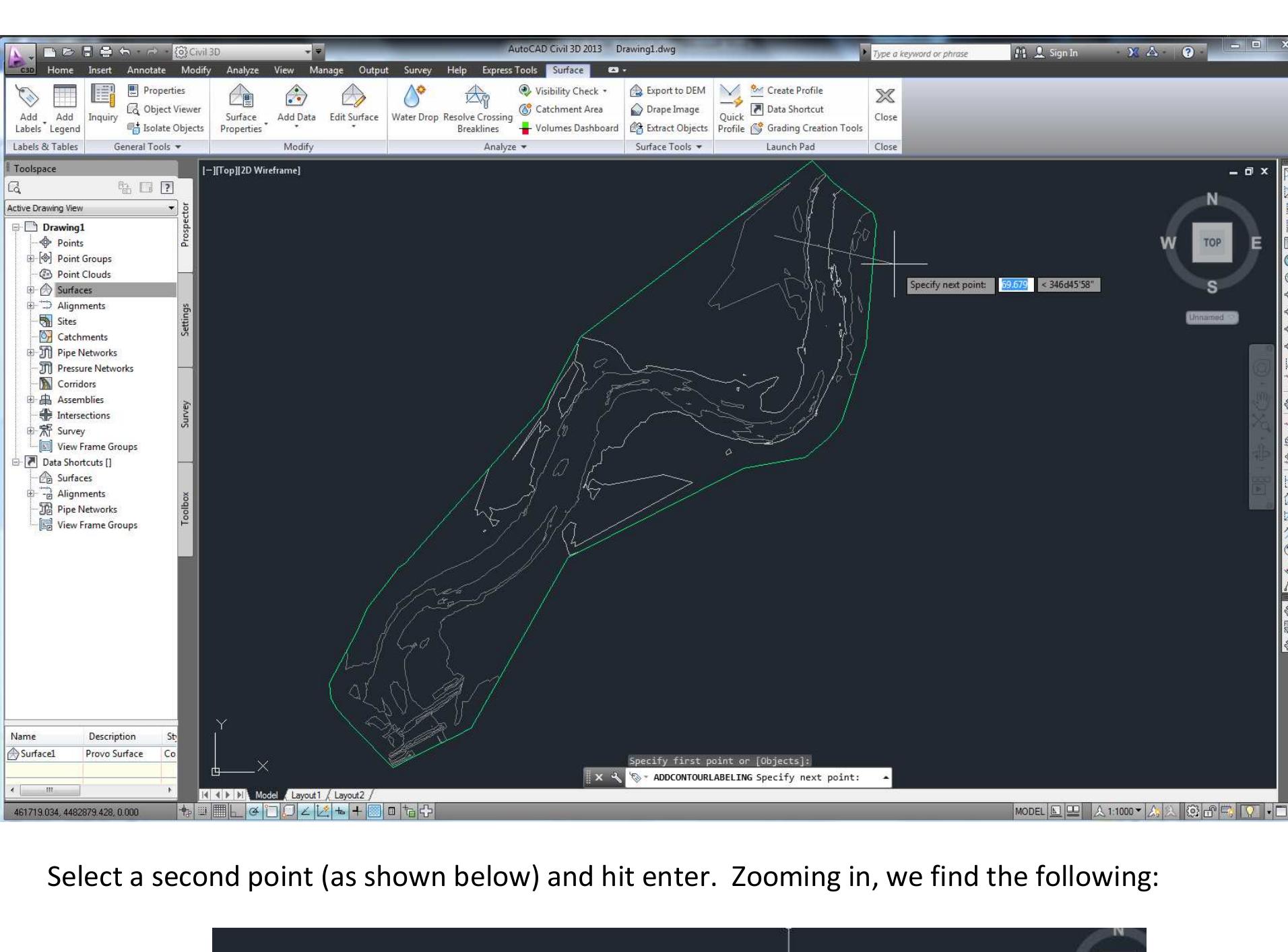
Task: Click Sign In link
Action: [x=1063, y=53]
